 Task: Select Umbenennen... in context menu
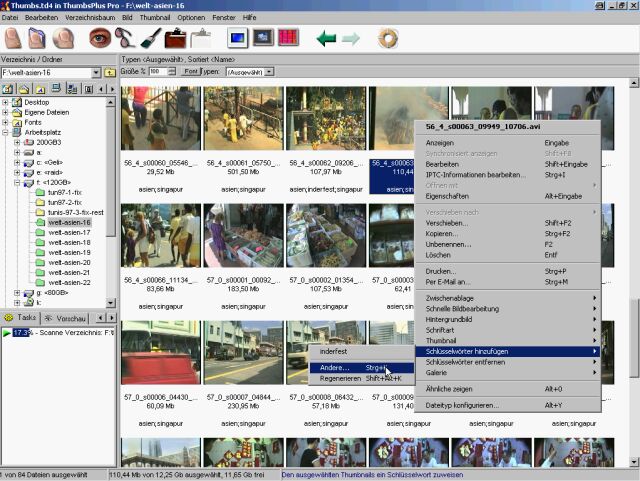click(x=507, y=244)
